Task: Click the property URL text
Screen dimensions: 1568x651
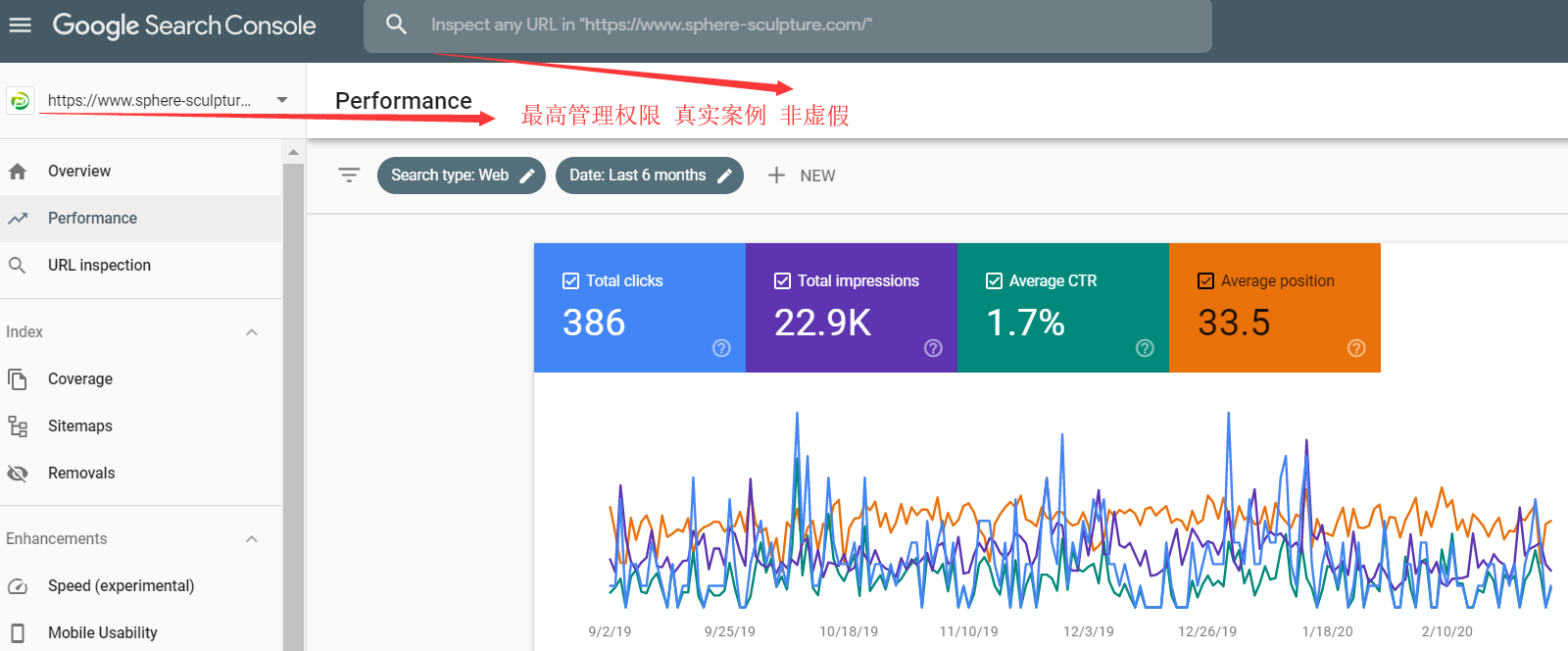Action: [149, 100]
